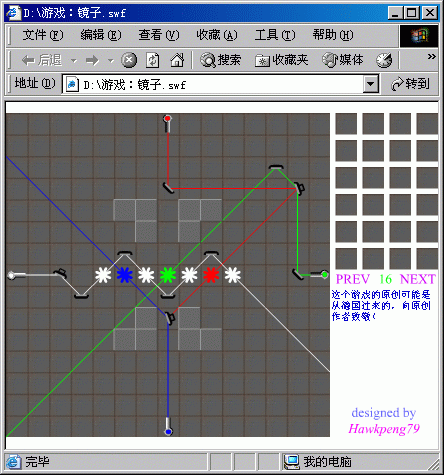Click the mirror below the green star

tap(168, 296)
